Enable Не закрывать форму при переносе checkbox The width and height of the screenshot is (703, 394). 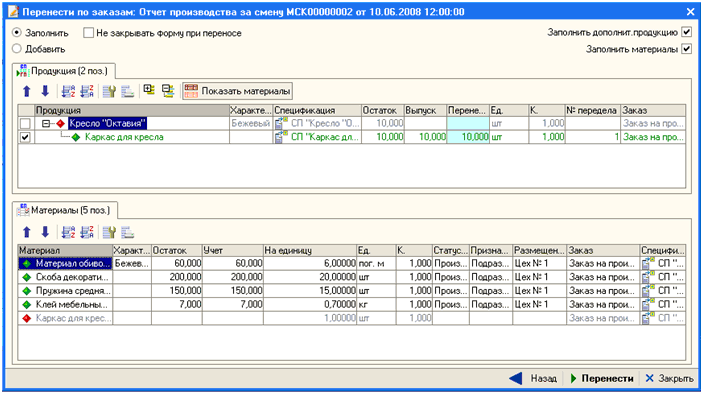(89, 33)
